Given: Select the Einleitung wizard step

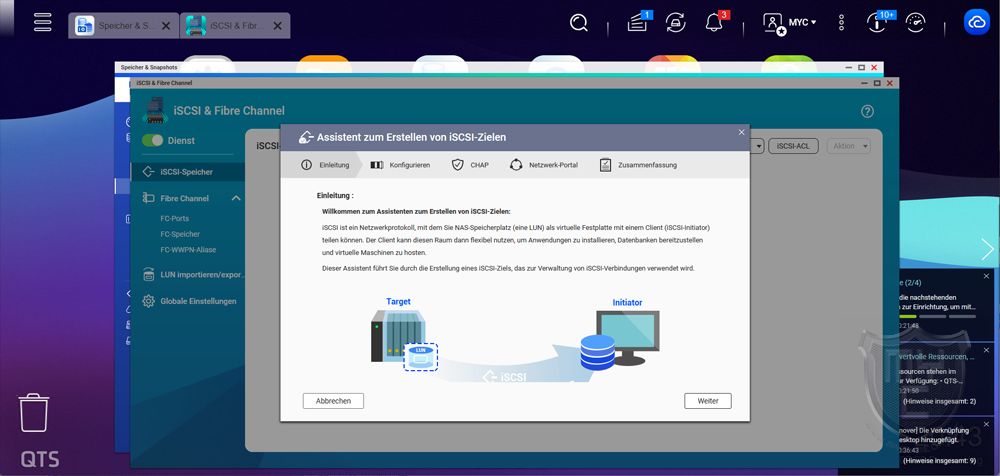Looking at the screenshot, I should coord(326,165).
